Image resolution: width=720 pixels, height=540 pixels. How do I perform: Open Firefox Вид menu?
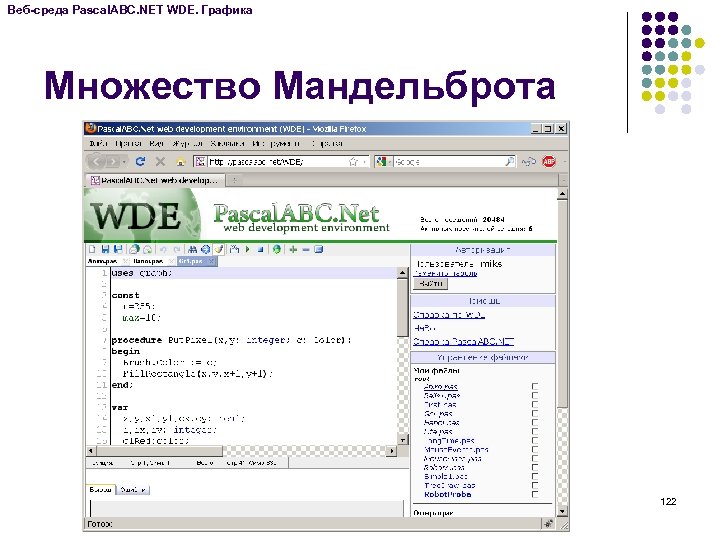click(157, 144)
